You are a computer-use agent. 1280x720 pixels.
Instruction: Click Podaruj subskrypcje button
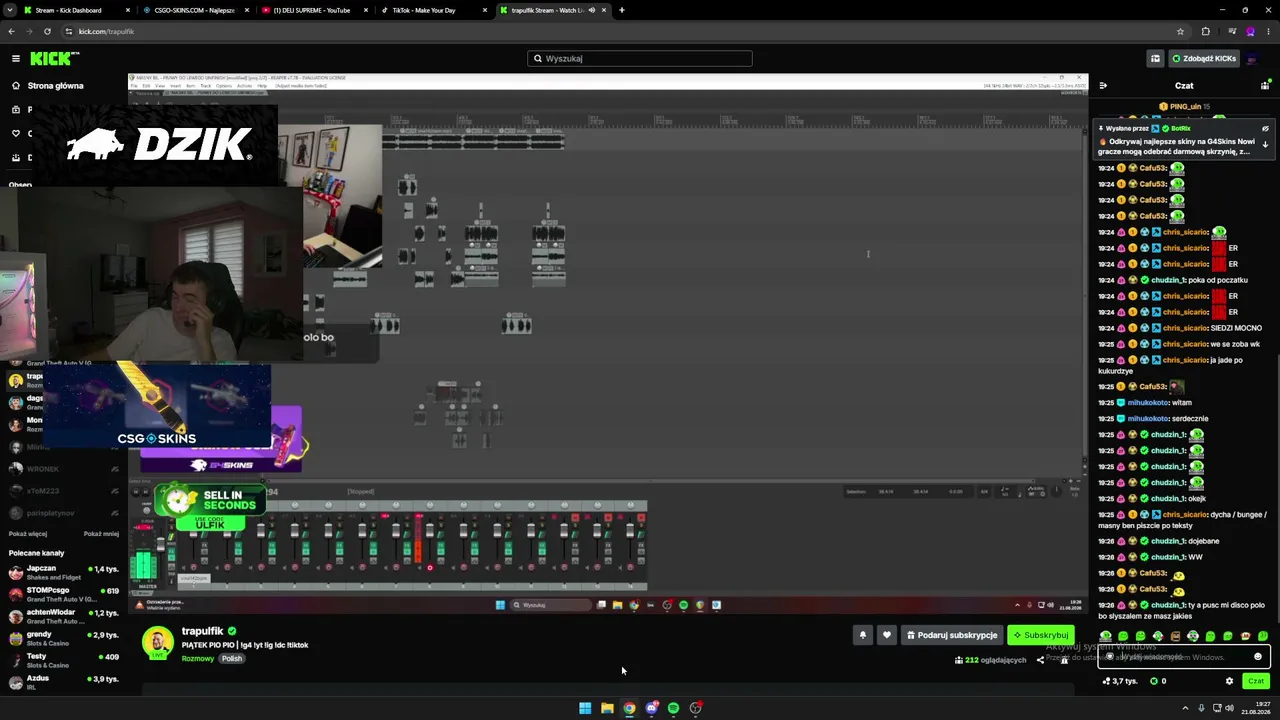[x=952, y=635]
